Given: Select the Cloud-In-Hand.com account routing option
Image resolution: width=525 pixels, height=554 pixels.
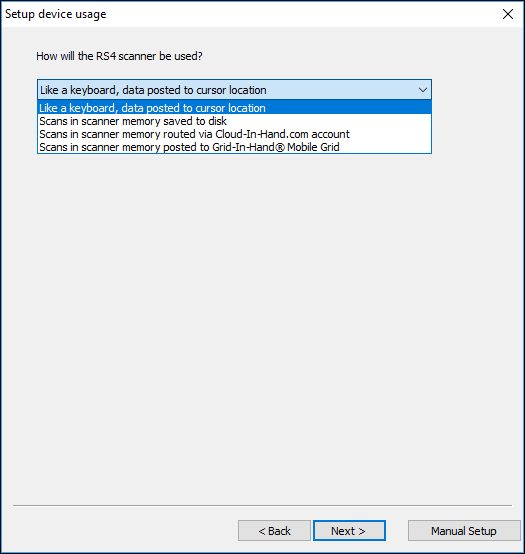Looking at the screenshot, I should click(234, 134).
